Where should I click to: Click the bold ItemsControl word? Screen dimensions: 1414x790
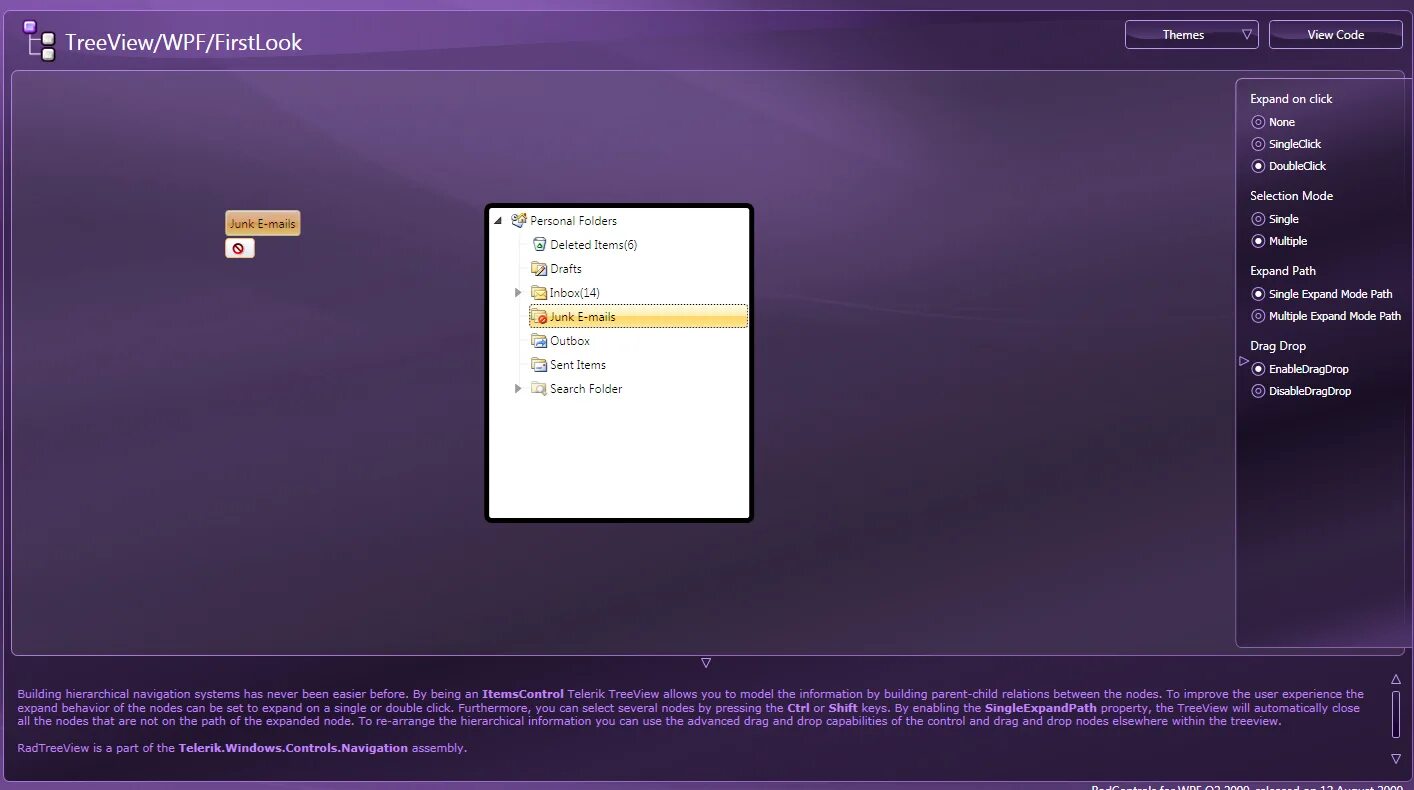[523, 694]
